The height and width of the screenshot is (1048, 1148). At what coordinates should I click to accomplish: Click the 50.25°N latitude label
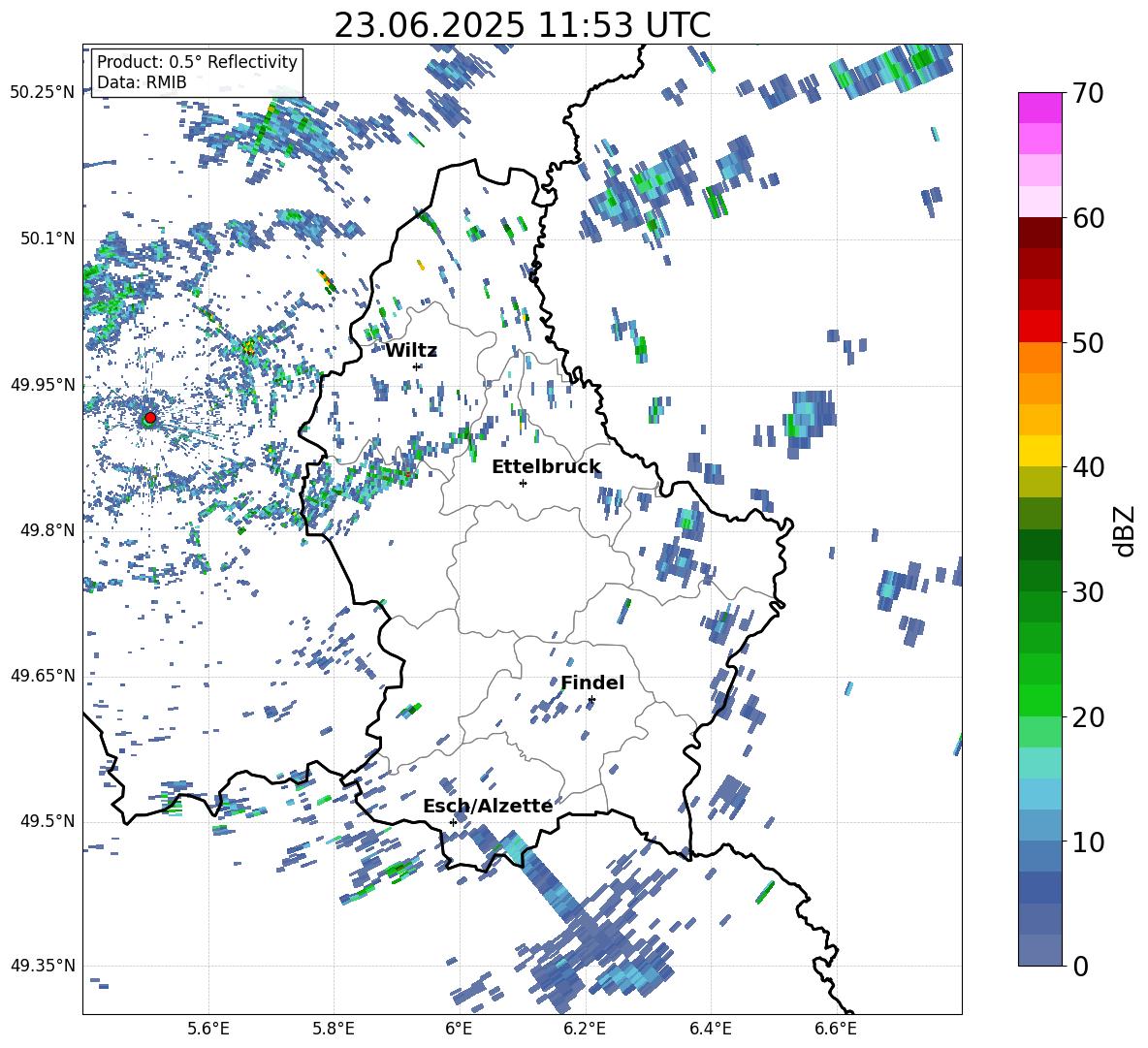coord(43,93)
